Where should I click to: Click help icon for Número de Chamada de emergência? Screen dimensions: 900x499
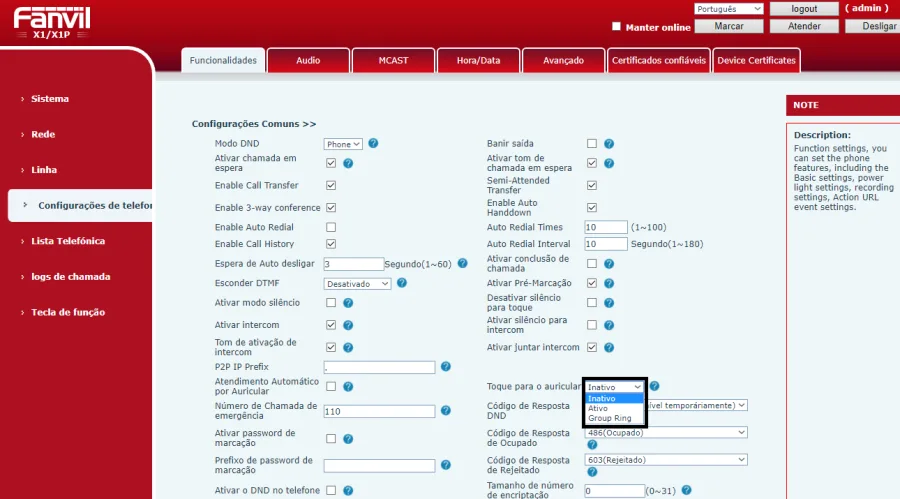[x=445, y=411]
